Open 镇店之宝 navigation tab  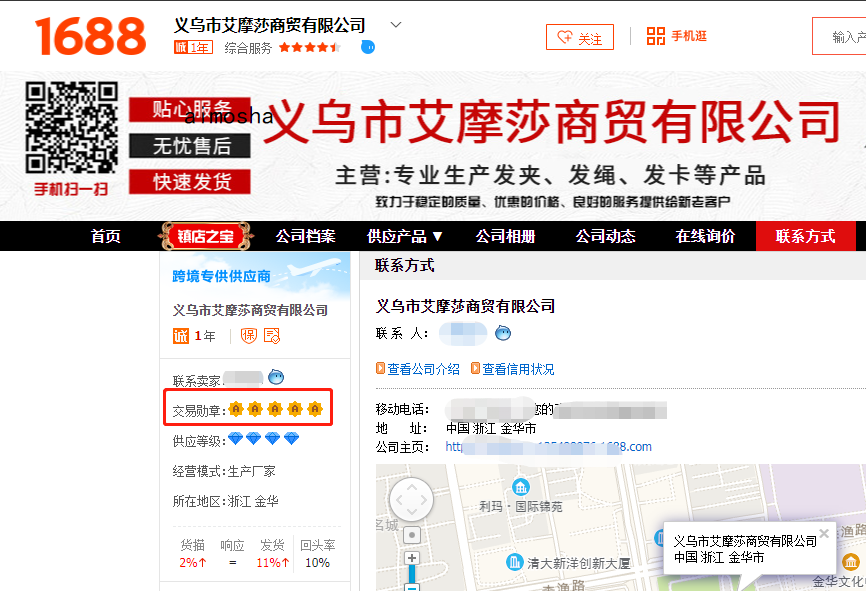(x=205, y=236)
